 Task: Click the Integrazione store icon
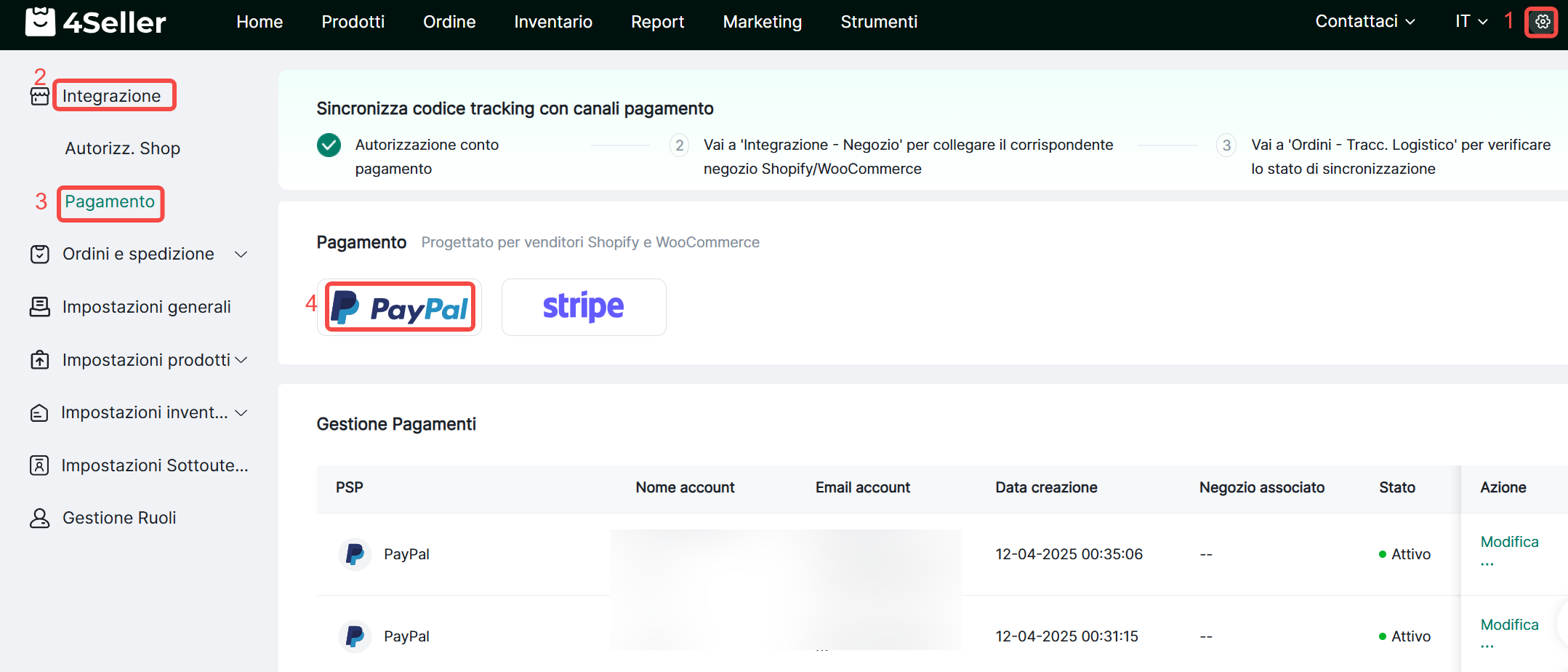[x=40, y=96]
